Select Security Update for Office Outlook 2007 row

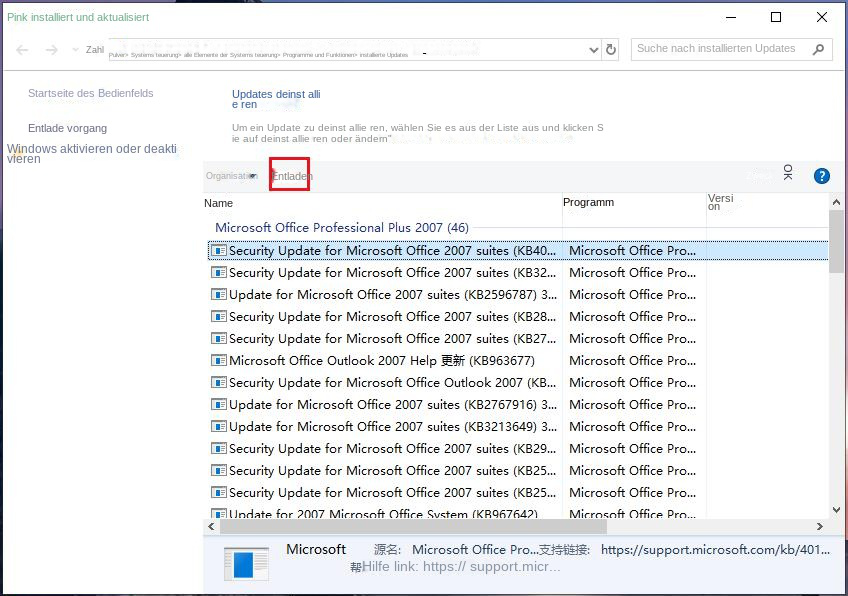pyautogui.click(x=518, y=382)
